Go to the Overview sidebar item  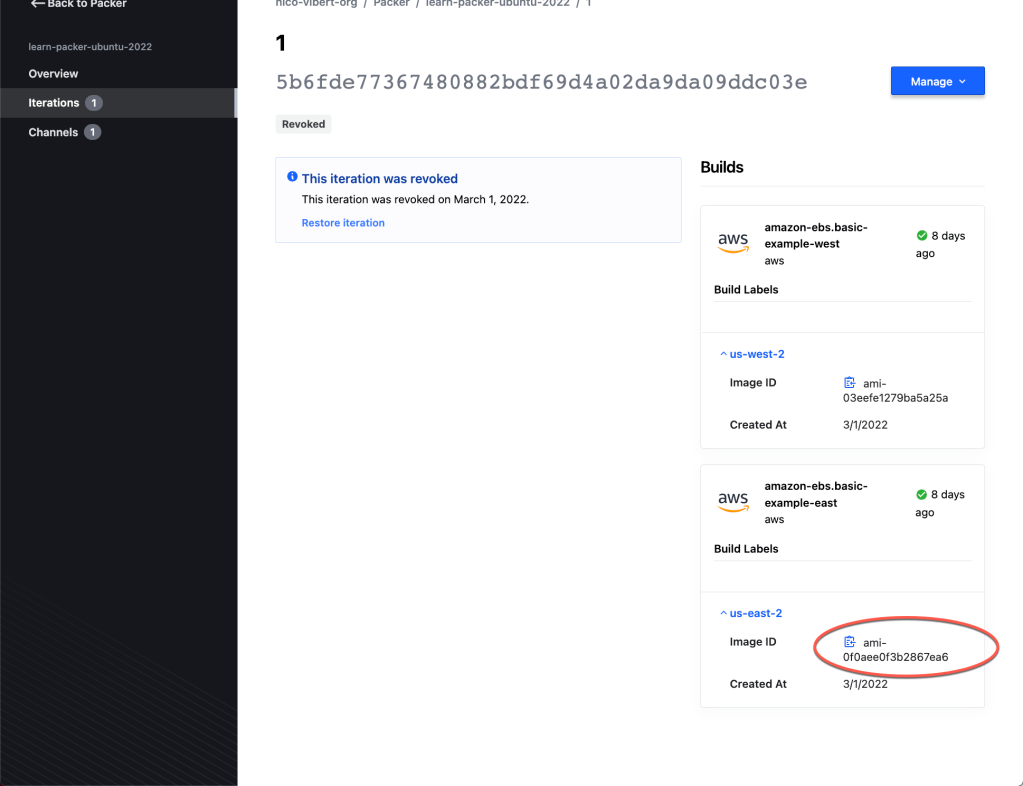pyautogui.click(x=53, y=74)
